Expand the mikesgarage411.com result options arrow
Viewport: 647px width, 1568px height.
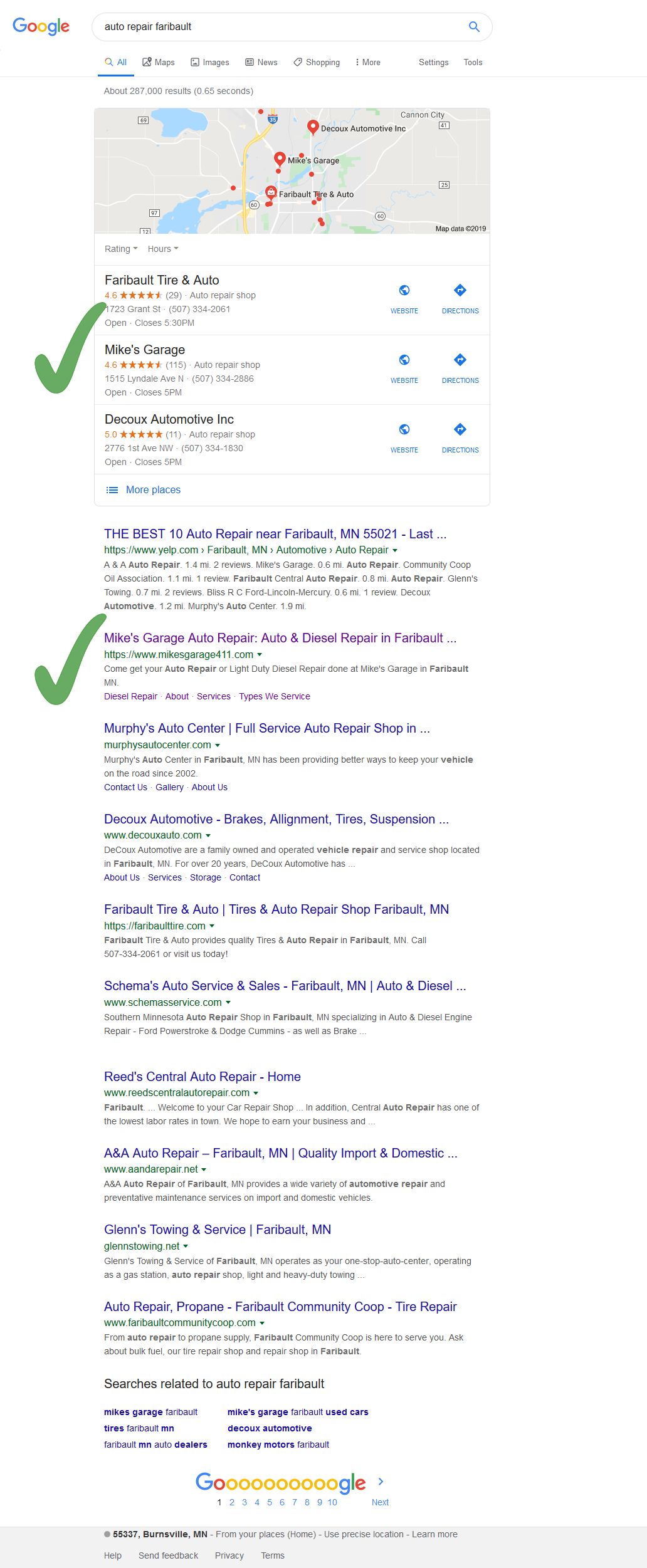pos(260,655)
